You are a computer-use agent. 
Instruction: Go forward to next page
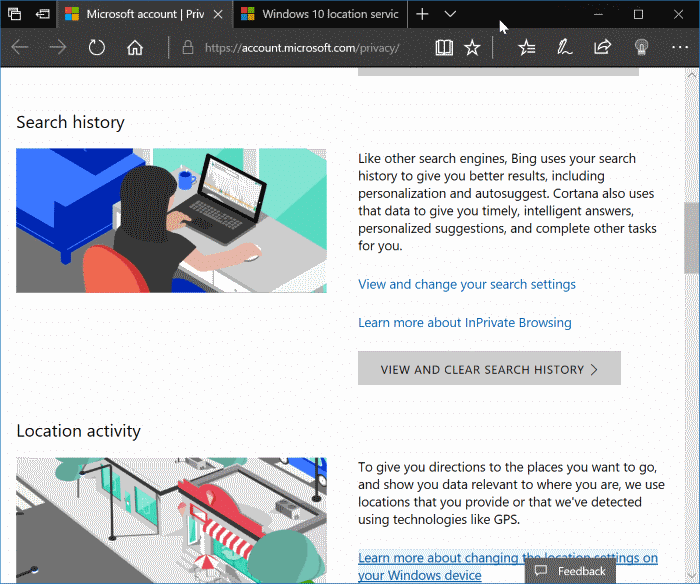click(58, 47)
